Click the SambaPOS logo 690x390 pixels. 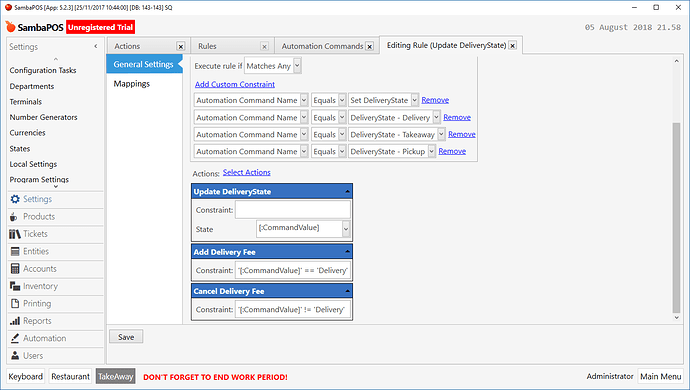(x=35, y=27)
